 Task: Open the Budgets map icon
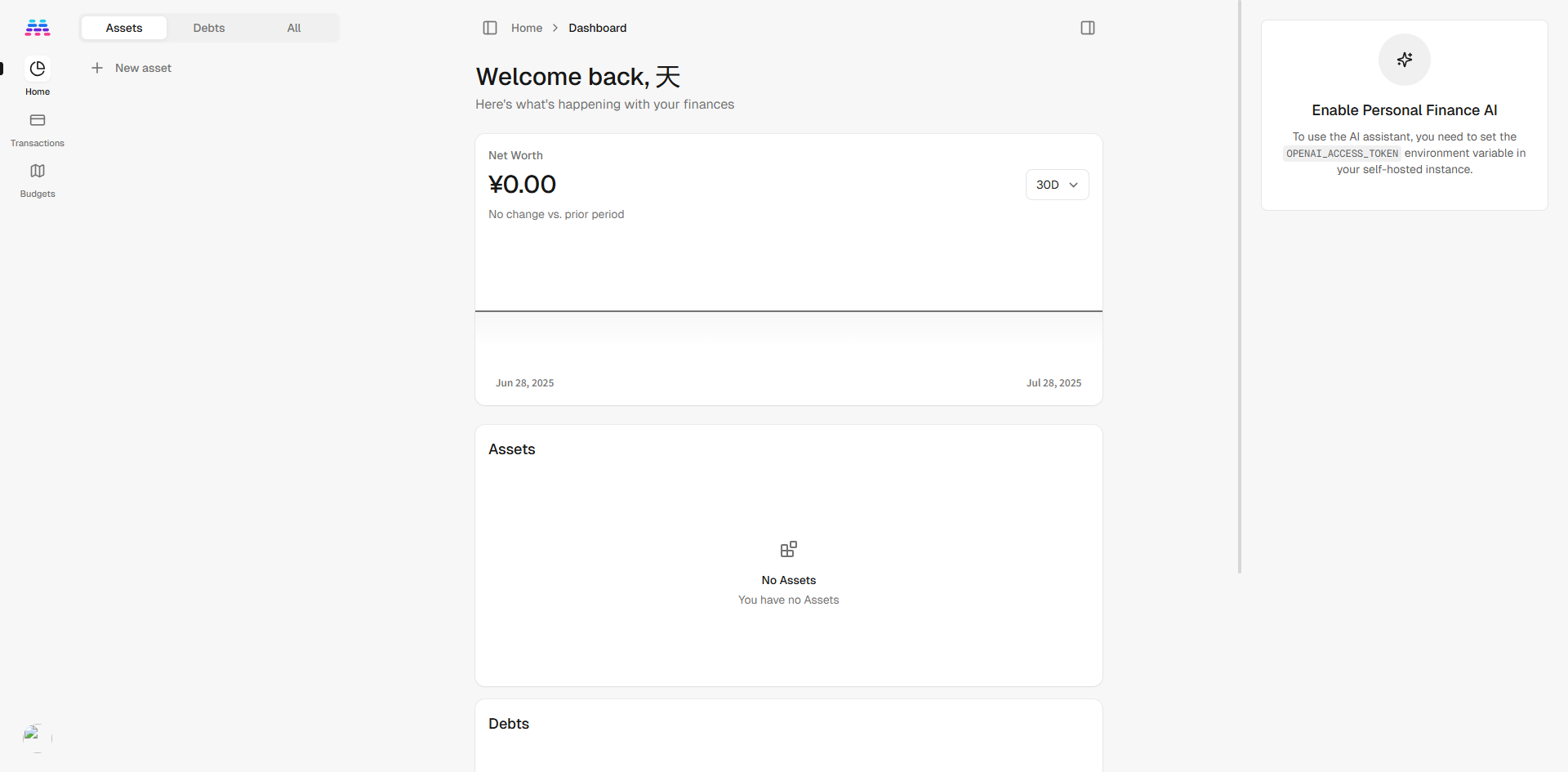click(x=38, y=171)
